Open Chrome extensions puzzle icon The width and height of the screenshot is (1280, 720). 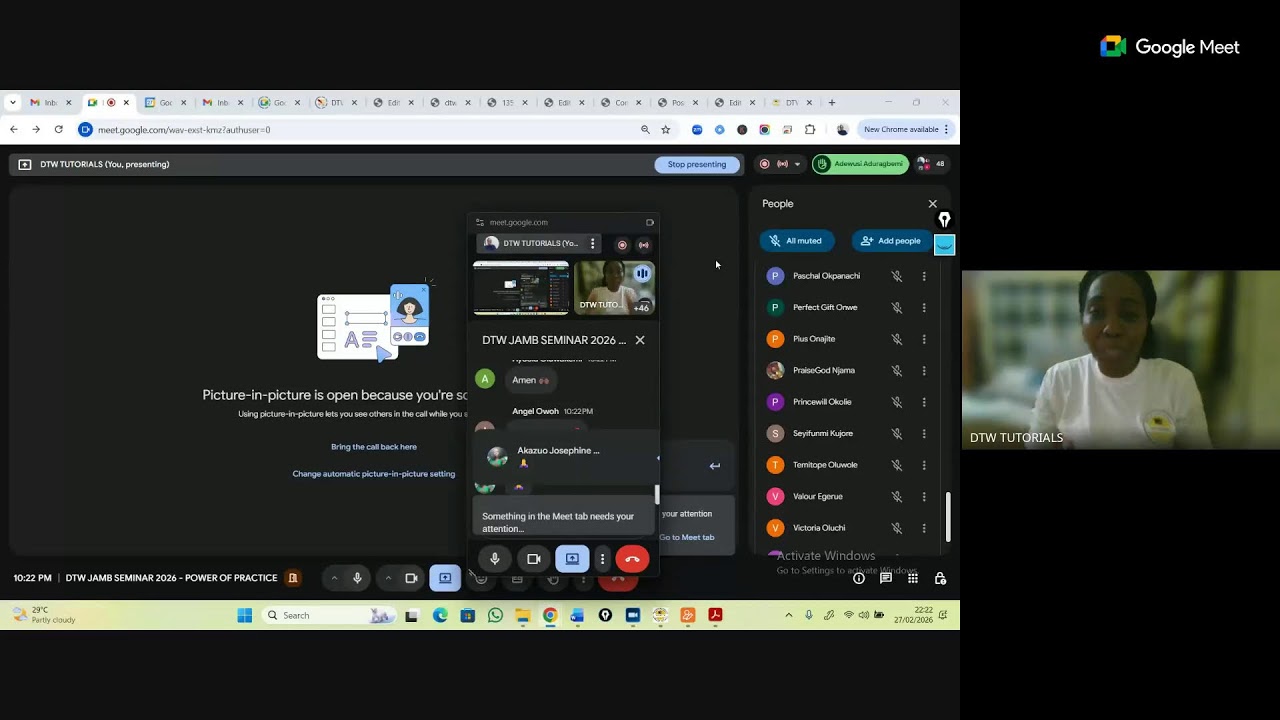click(810, 130)
